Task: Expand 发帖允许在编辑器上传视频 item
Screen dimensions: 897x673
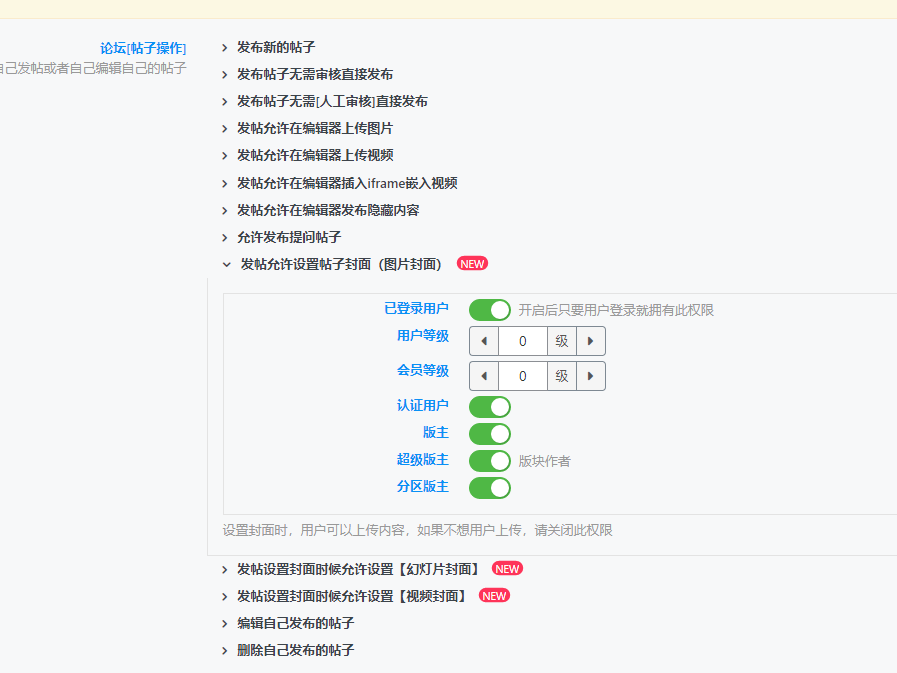Action: pyautogui.click(x=314, y=155)
